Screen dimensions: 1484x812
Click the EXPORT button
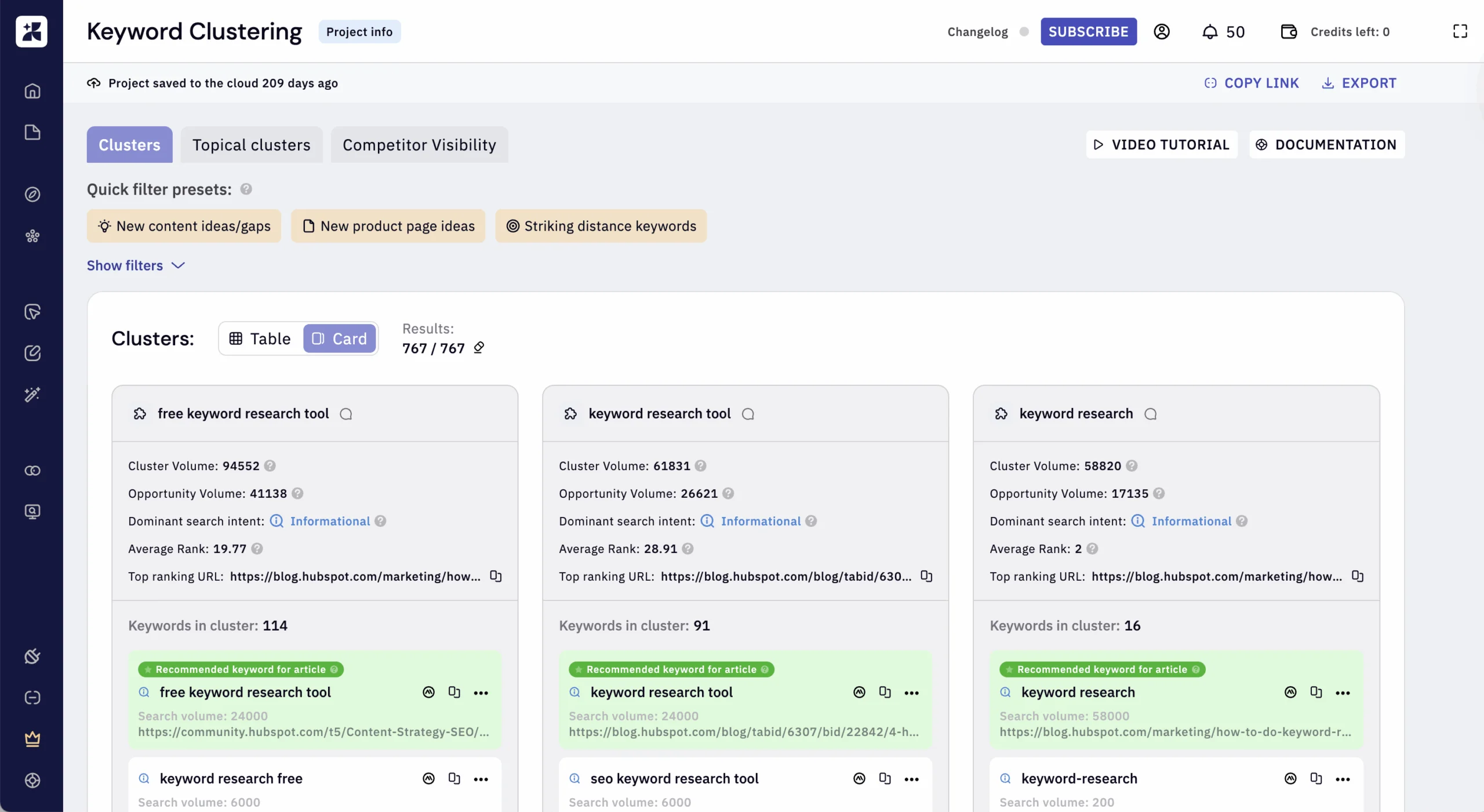click(1359, 83)
